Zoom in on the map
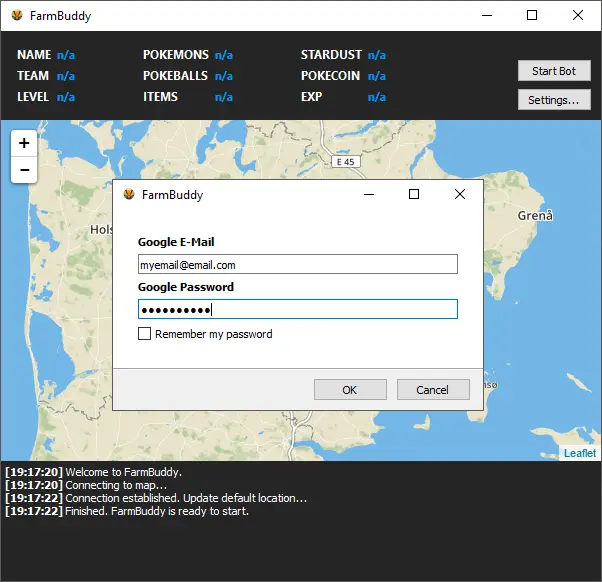The image size is (602, 582). click(x=24, y=143)
